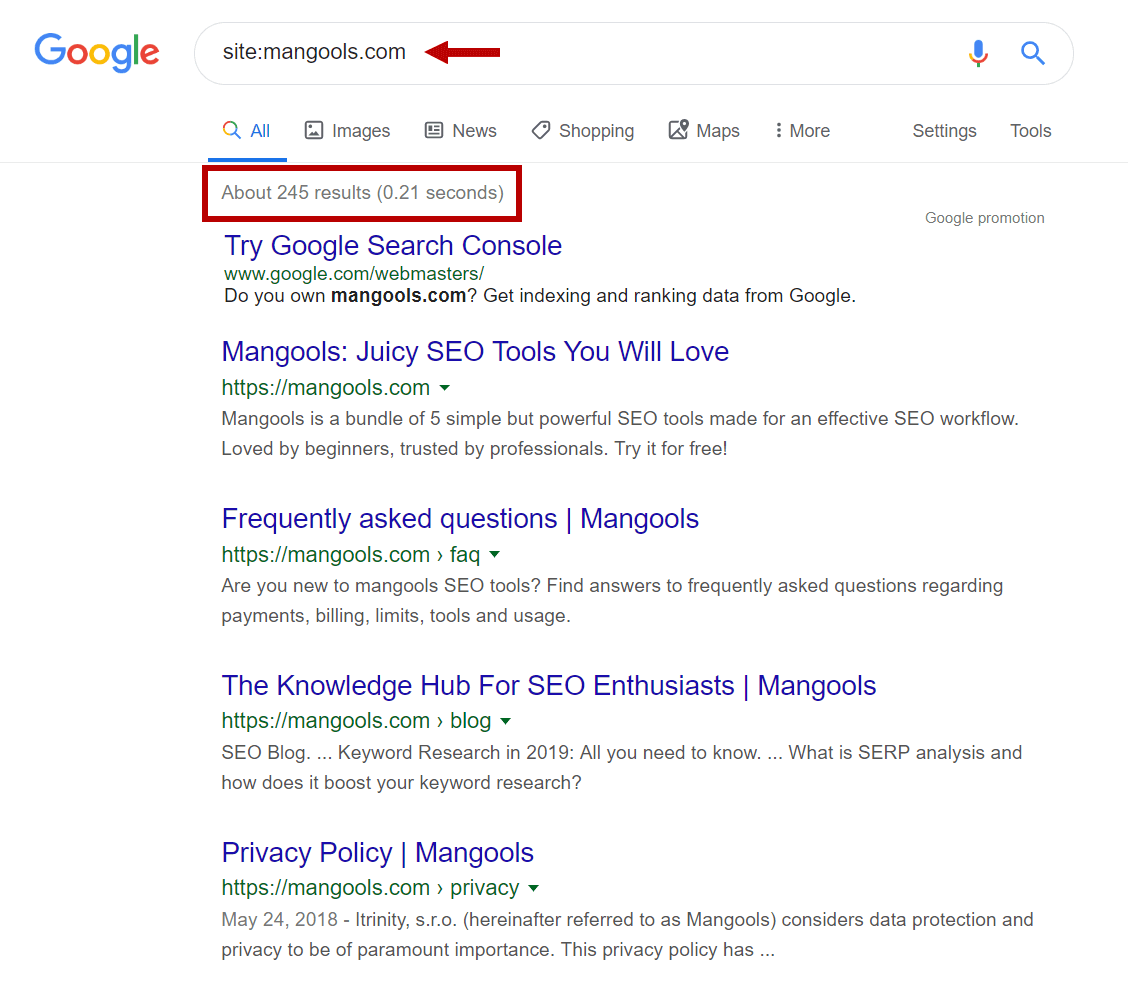The width and height of the screenshot is (1128, 1002).
Task: Click the Shopping tab tag icon
Action: [x=541, y=130]
